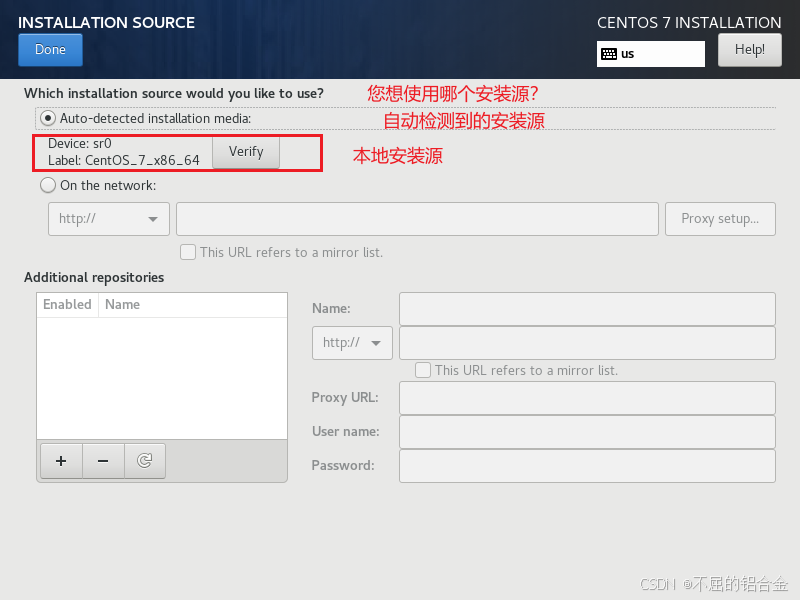
Task: Click the plus icon to add repository
Action: (61, 461)
